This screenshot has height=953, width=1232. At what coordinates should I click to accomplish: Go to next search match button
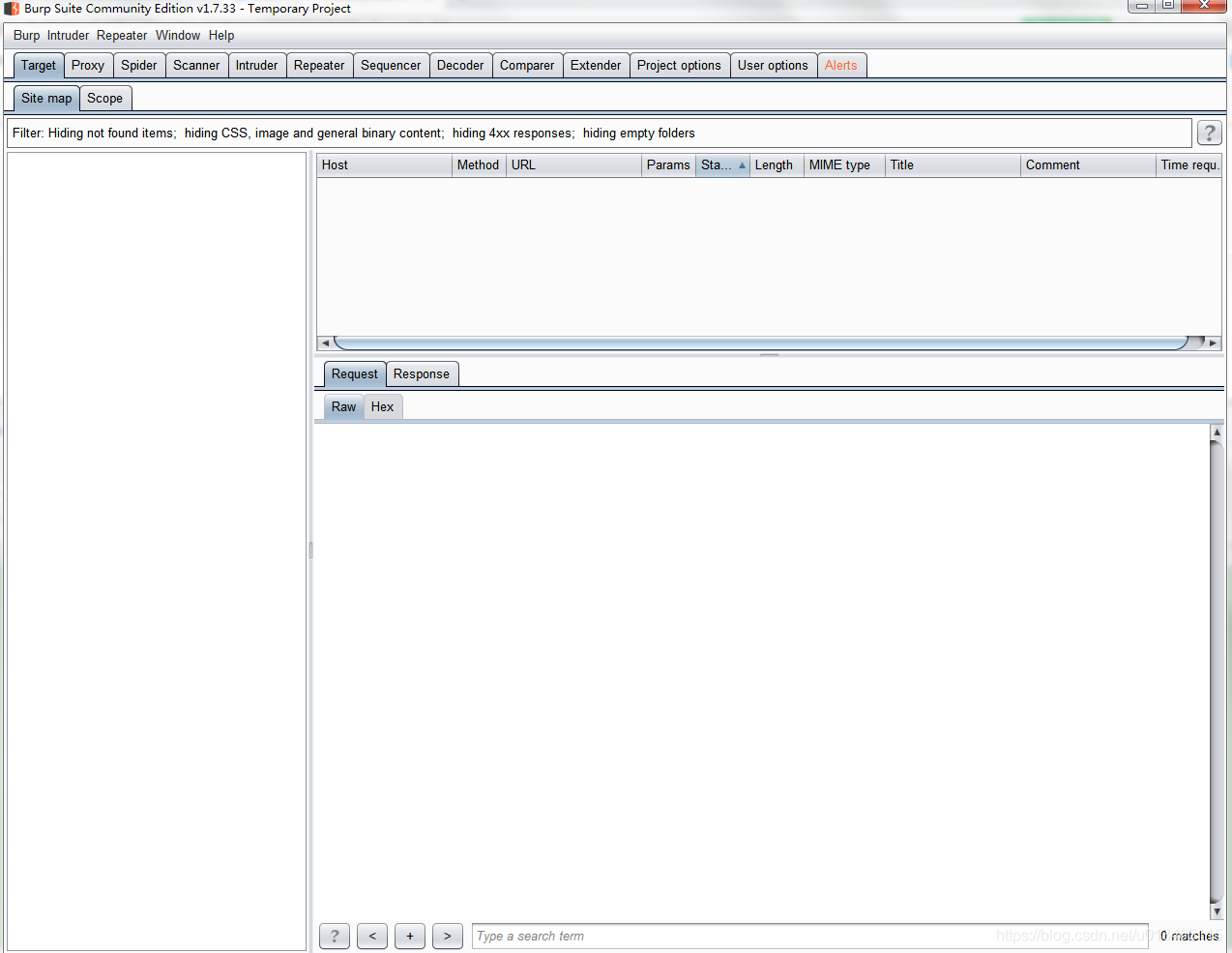click(448, 936)
